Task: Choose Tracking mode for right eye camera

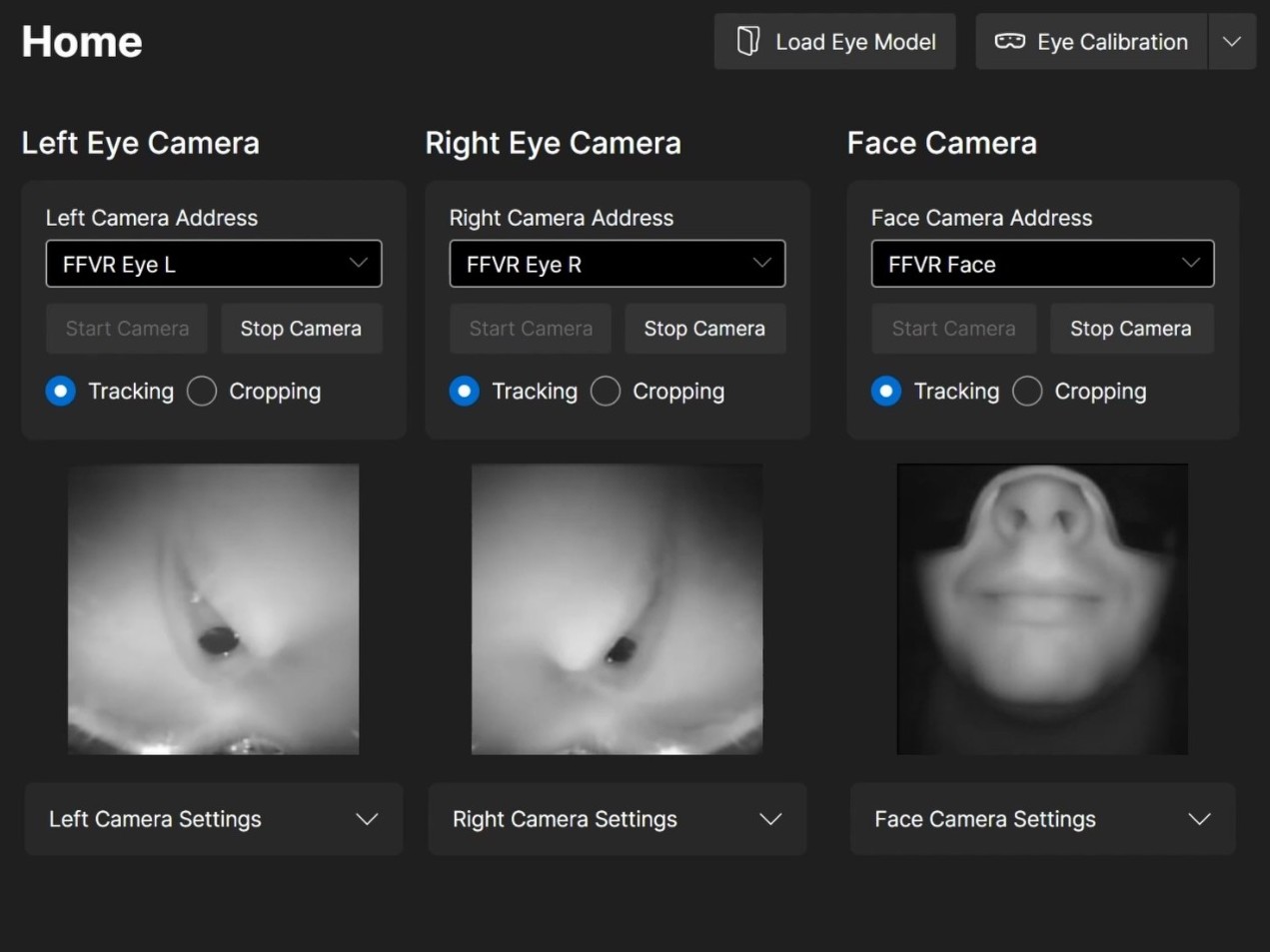Action: point(465,392)
